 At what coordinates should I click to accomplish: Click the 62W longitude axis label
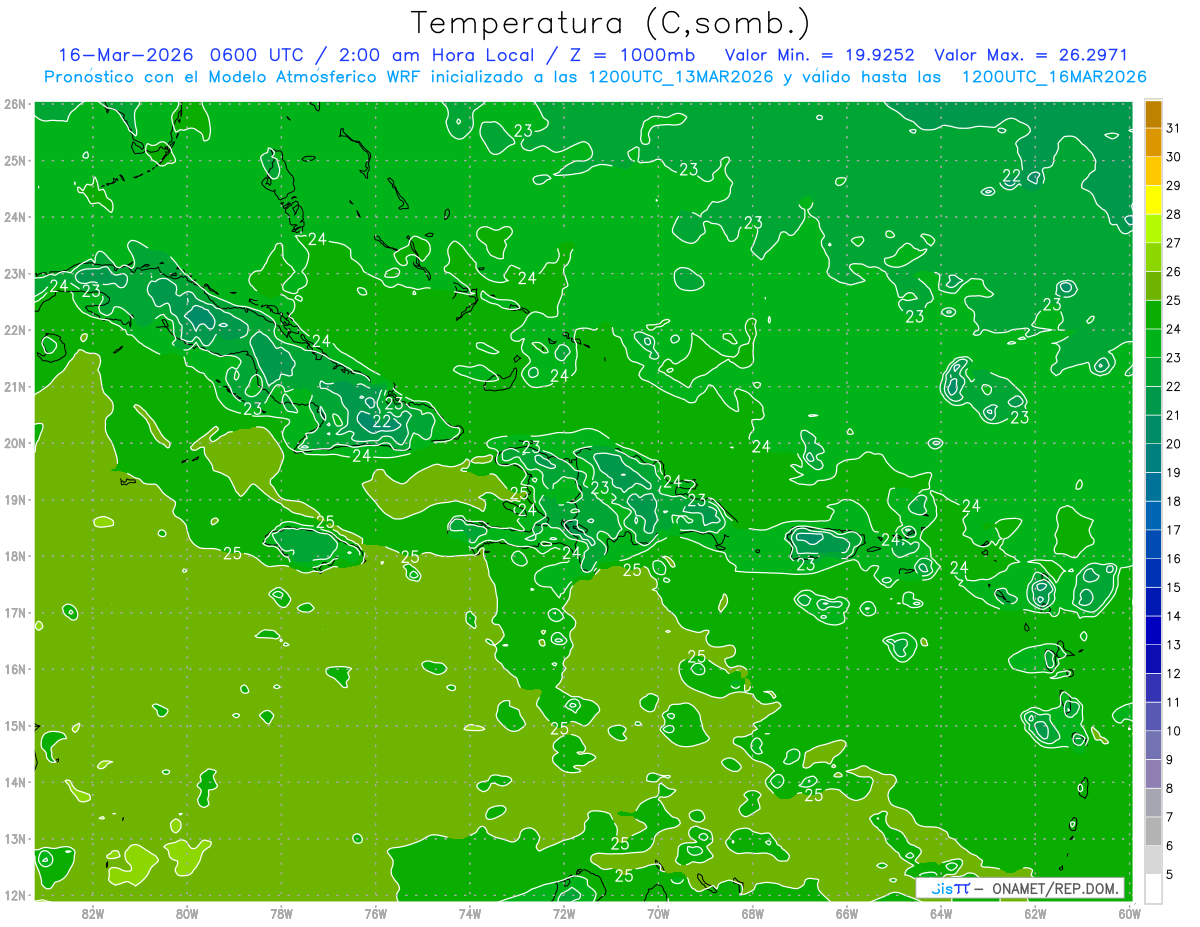pyautogui.click(x=1035, y=912)
